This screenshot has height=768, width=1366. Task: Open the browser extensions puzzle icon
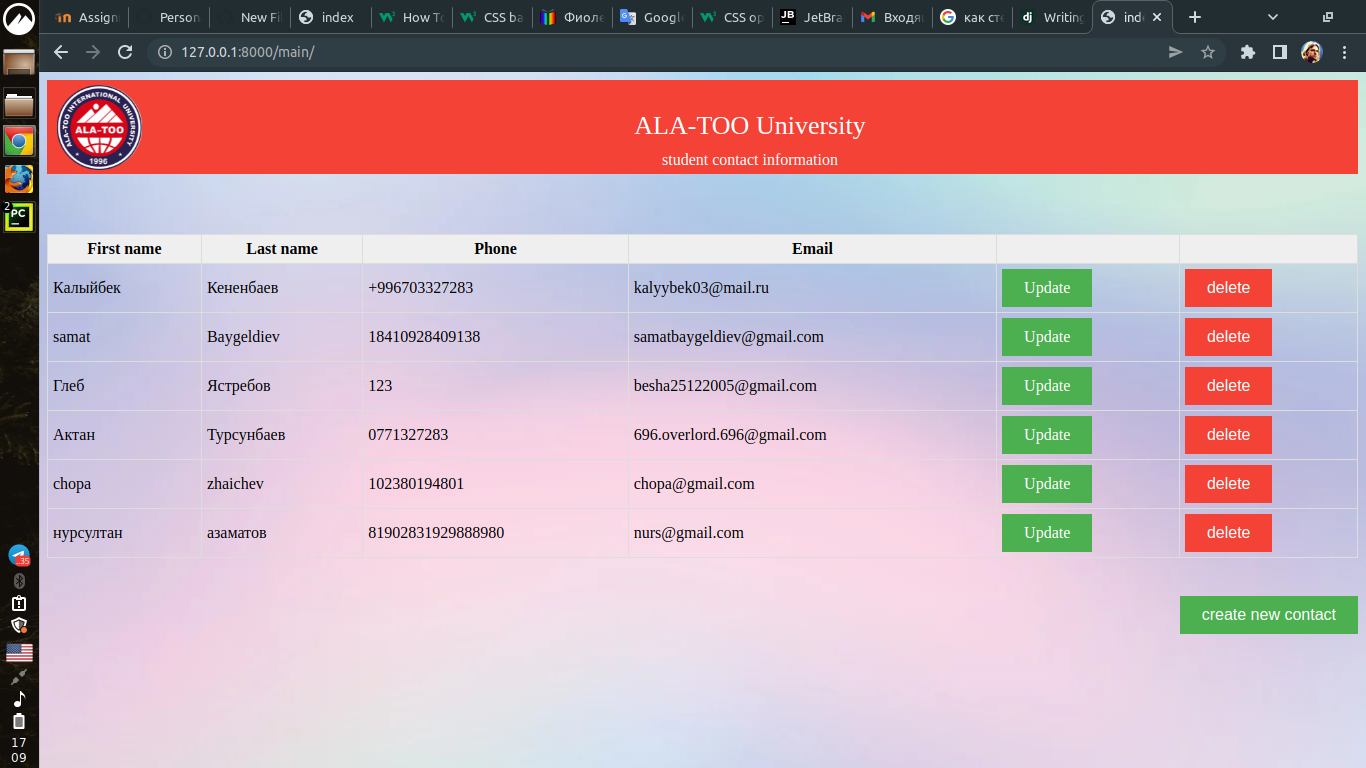(x=1247, y=52)
